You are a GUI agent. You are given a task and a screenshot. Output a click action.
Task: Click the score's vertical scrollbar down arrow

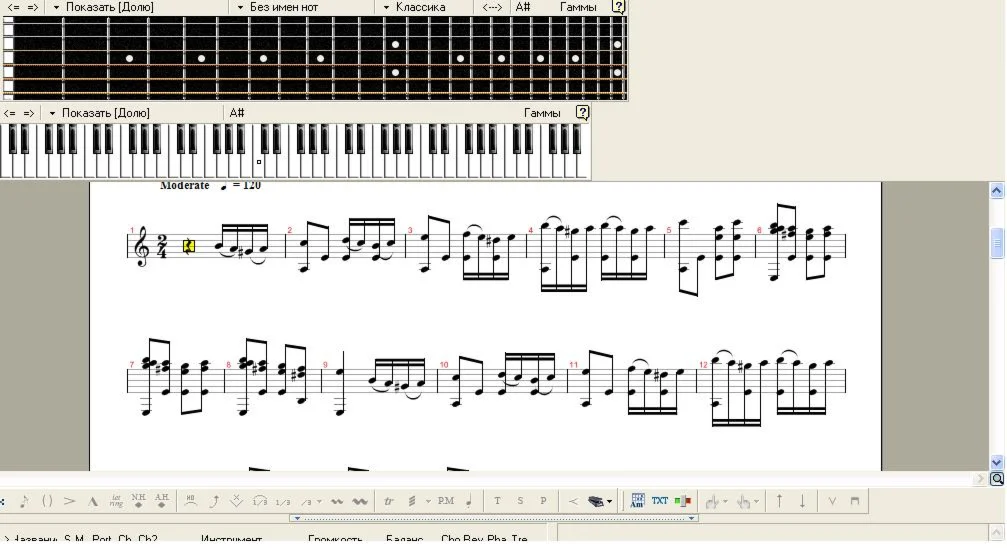tap(997, 462)
